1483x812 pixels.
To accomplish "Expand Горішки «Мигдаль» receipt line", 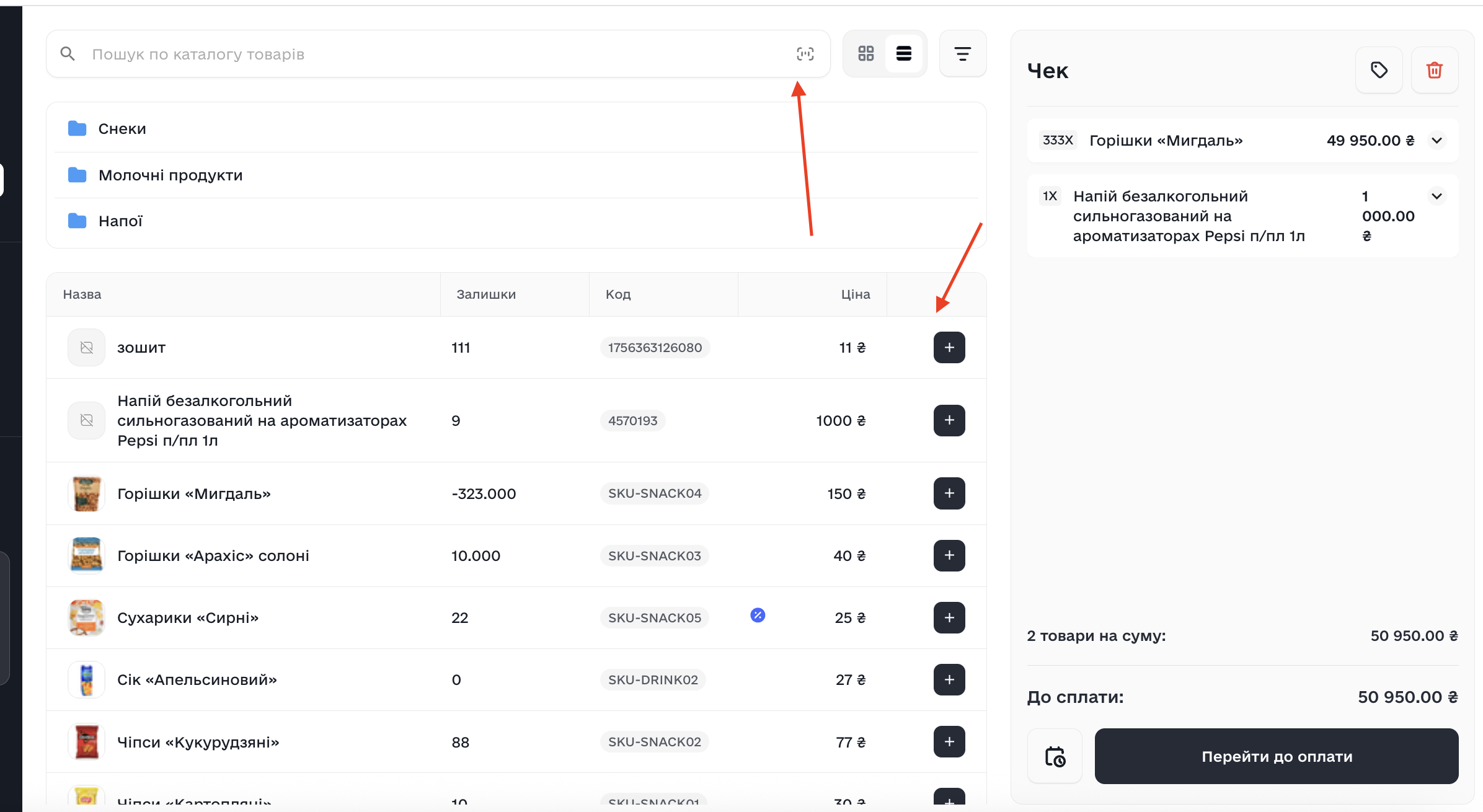I will pos(1436,141).
